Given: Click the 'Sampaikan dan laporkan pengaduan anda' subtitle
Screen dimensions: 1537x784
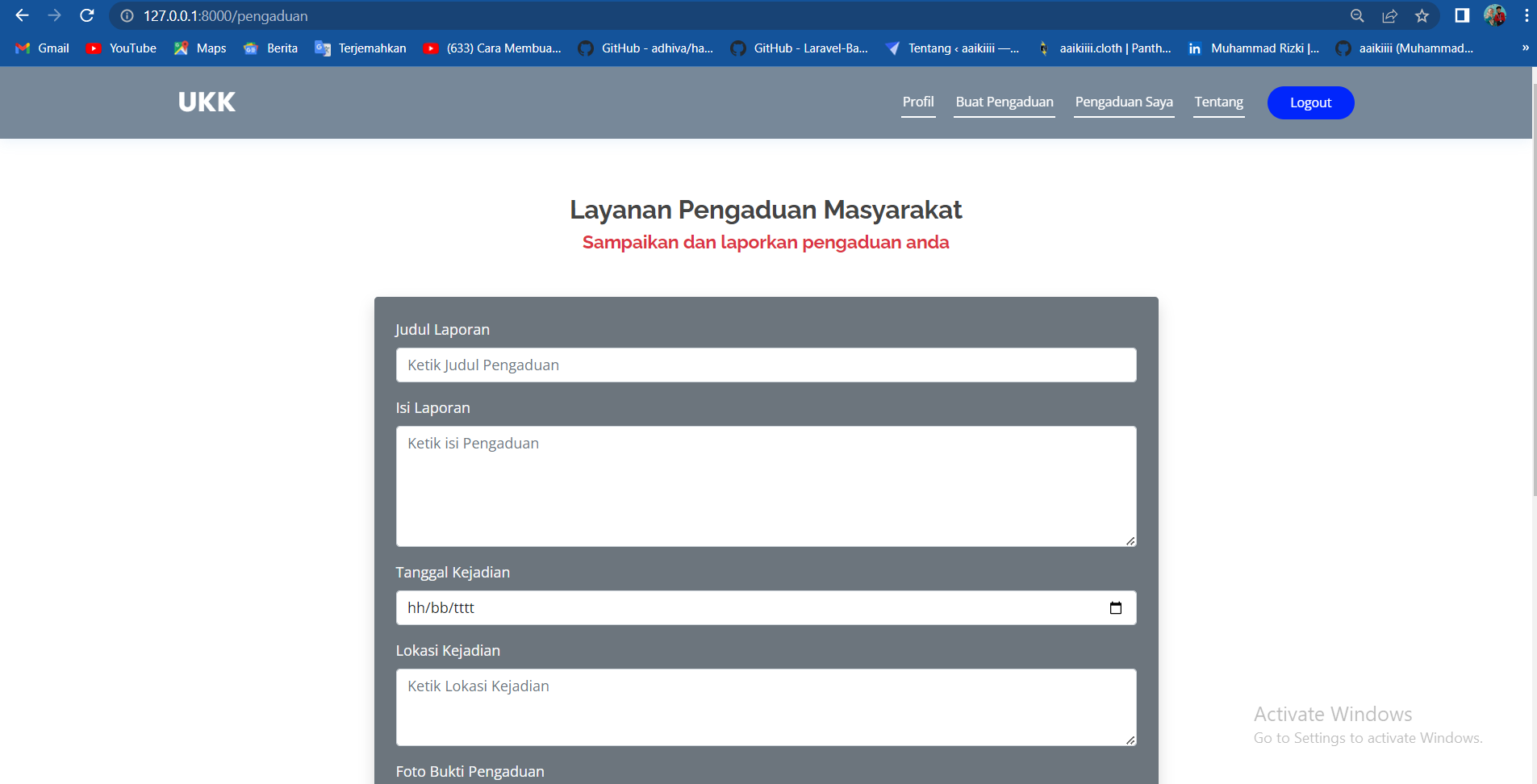Looking at the screenshot, I should tap(766, 243).
